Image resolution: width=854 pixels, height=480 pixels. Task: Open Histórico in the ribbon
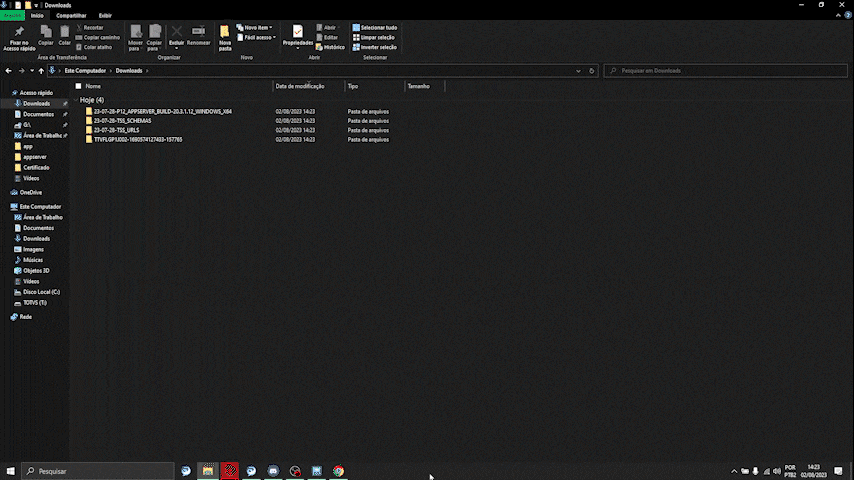coord(330,47)
